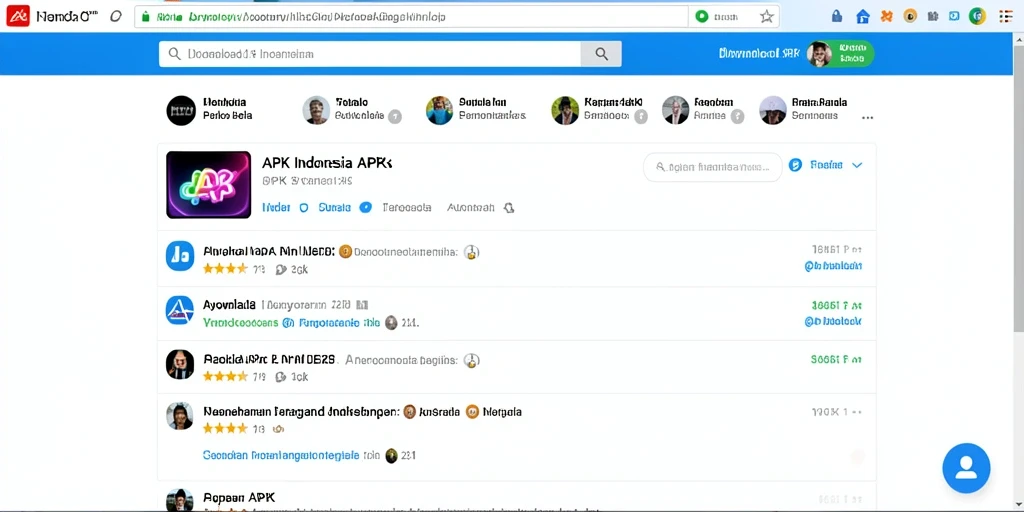Open the black circle profile in the profile row
Screen dimensions: 1024x512
click(x=181, y=110)
